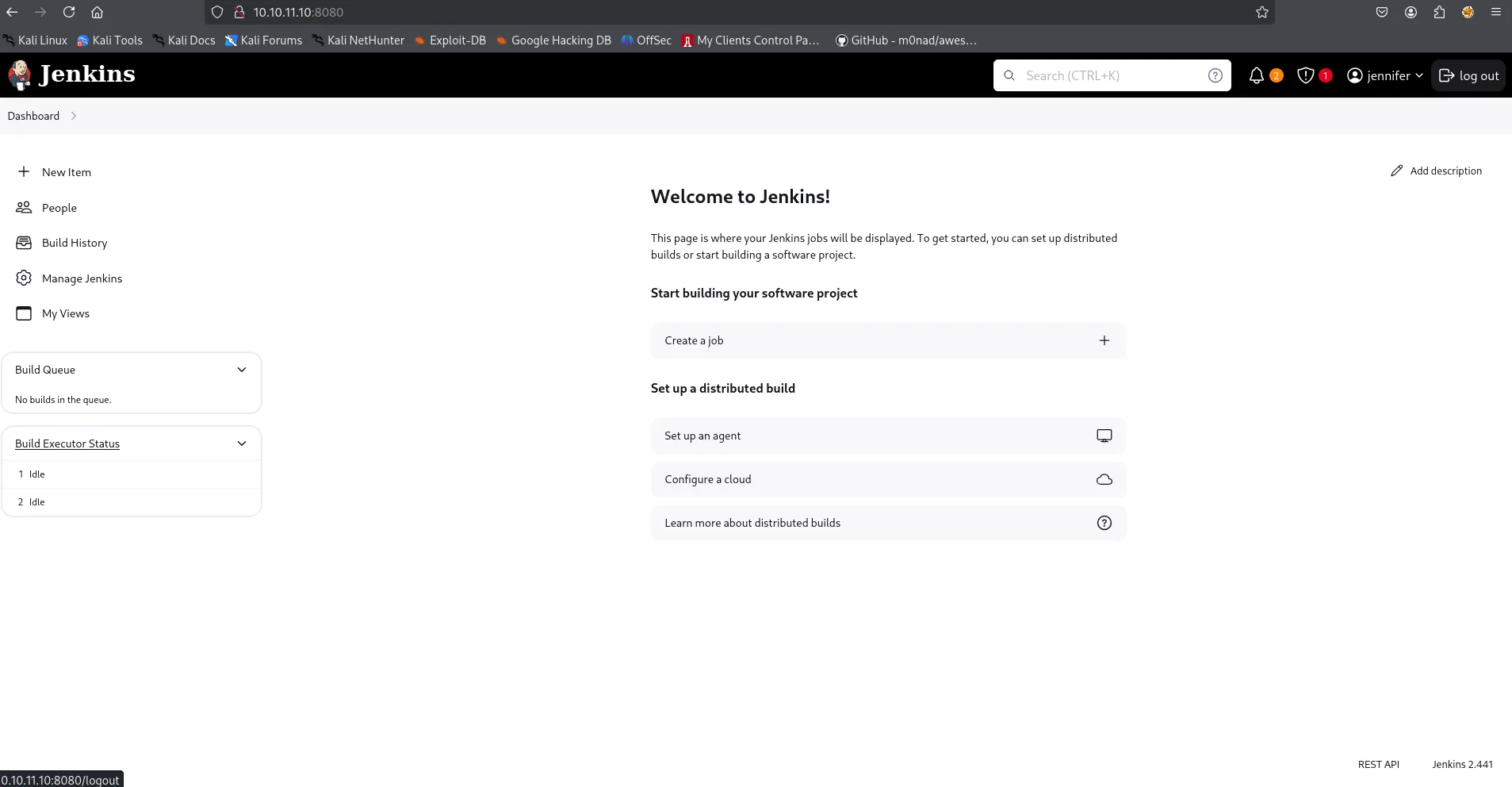Viewport: 1512px width, 787px height.
Task: Open the Firefox account icon
Action: tap(1411, 12)
